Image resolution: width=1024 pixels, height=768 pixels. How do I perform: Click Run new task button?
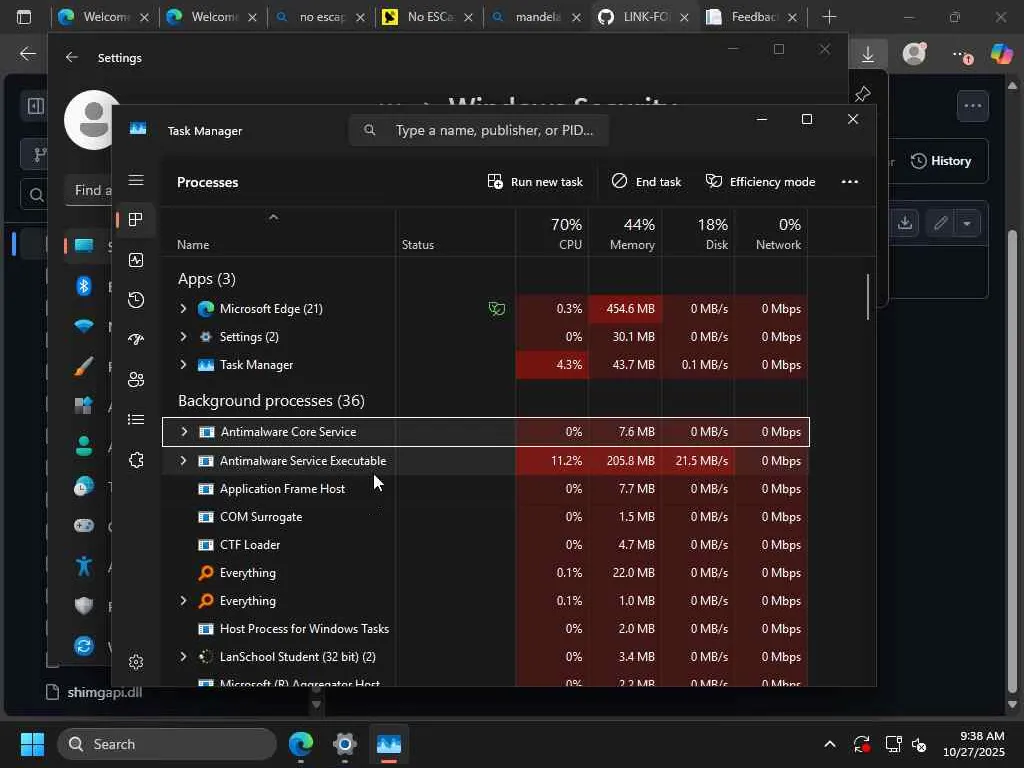tap(535, 182)
